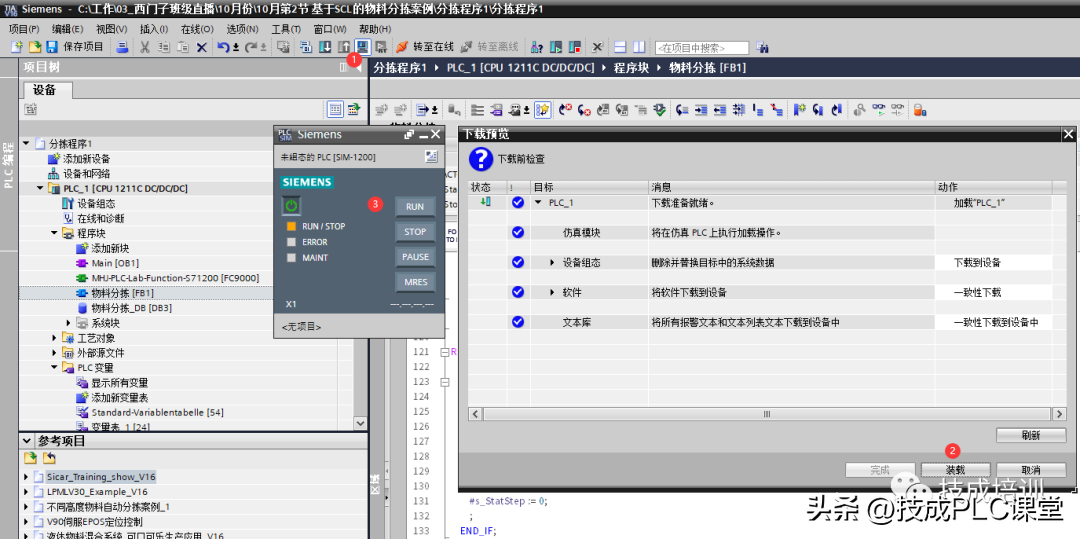Click 装载 load button in download preview
Image resolution: width=1080 pixels, height=539 pixels.
(x=955, y=470)
